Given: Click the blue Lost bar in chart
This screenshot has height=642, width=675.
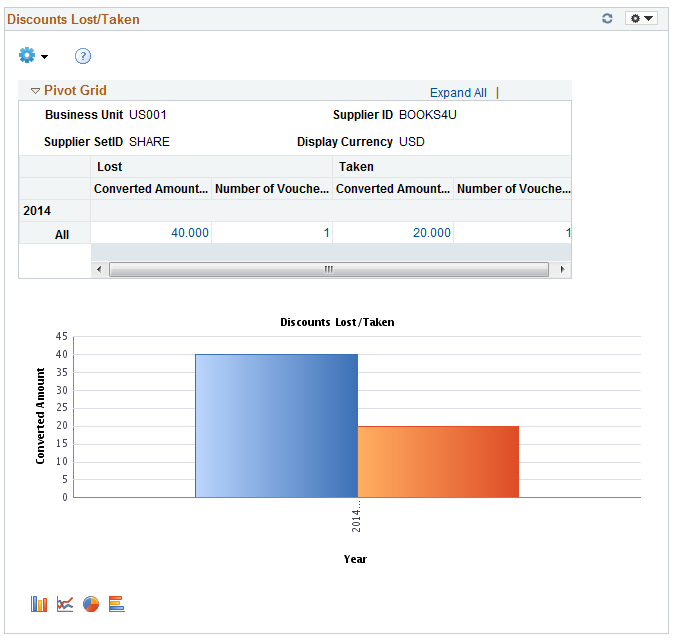Looking at the screenshot, I should pyautogui.click(x=276, y=425).
